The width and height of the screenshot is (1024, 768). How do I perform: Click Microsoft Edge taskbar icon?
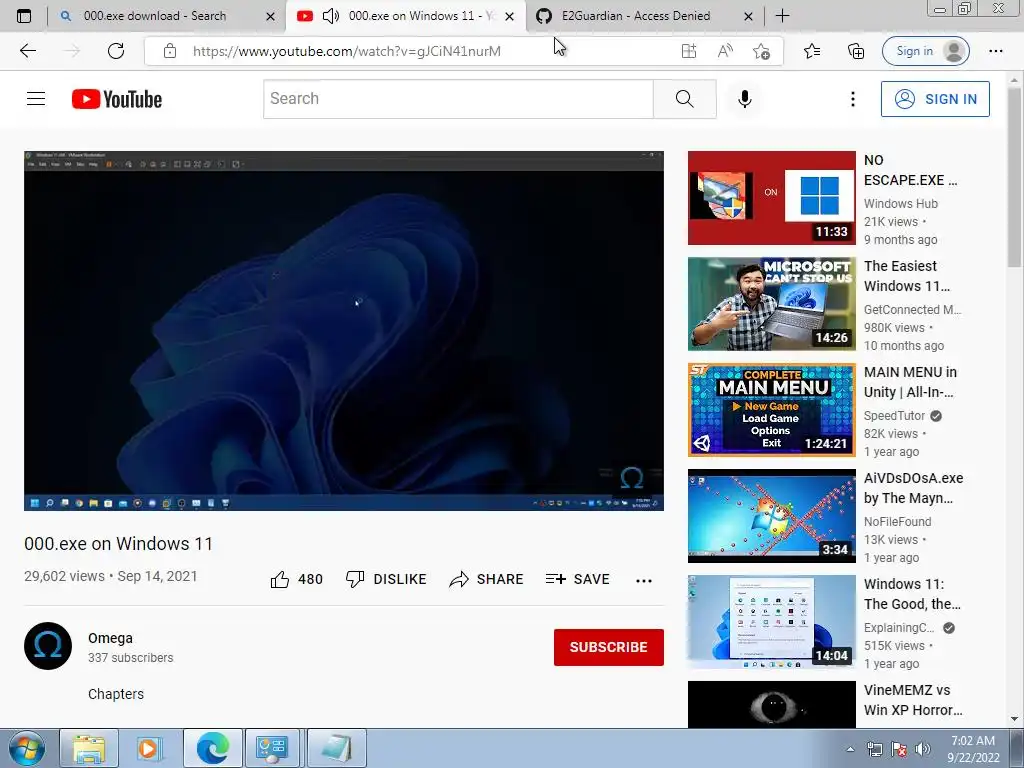point(213,748)
